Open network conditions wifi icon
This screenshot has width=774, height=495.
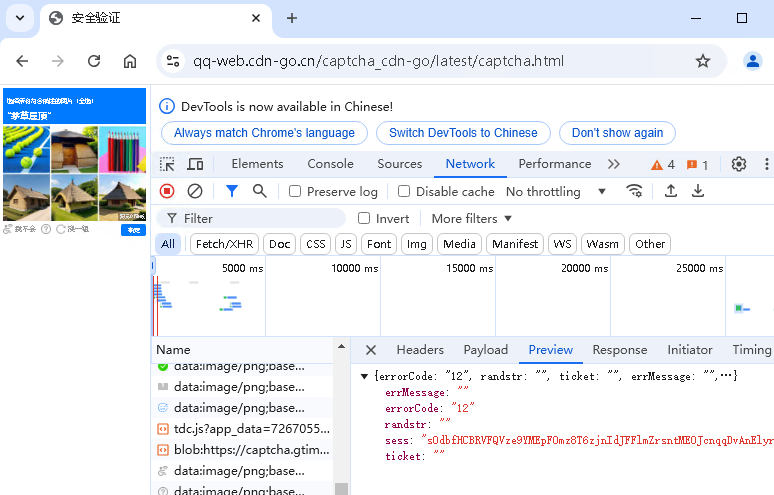(x=634, y=191)
